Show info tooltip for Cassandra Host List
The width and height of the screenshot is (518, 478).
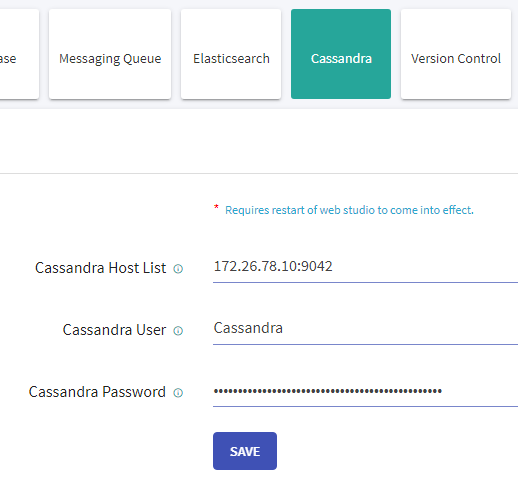pyautogui.click(x=178, y=269)
